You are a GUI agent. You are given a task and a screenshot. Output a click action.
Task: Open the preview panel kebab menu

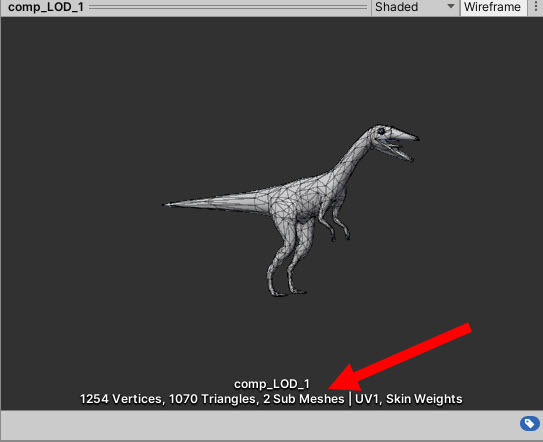pos(535,7)
